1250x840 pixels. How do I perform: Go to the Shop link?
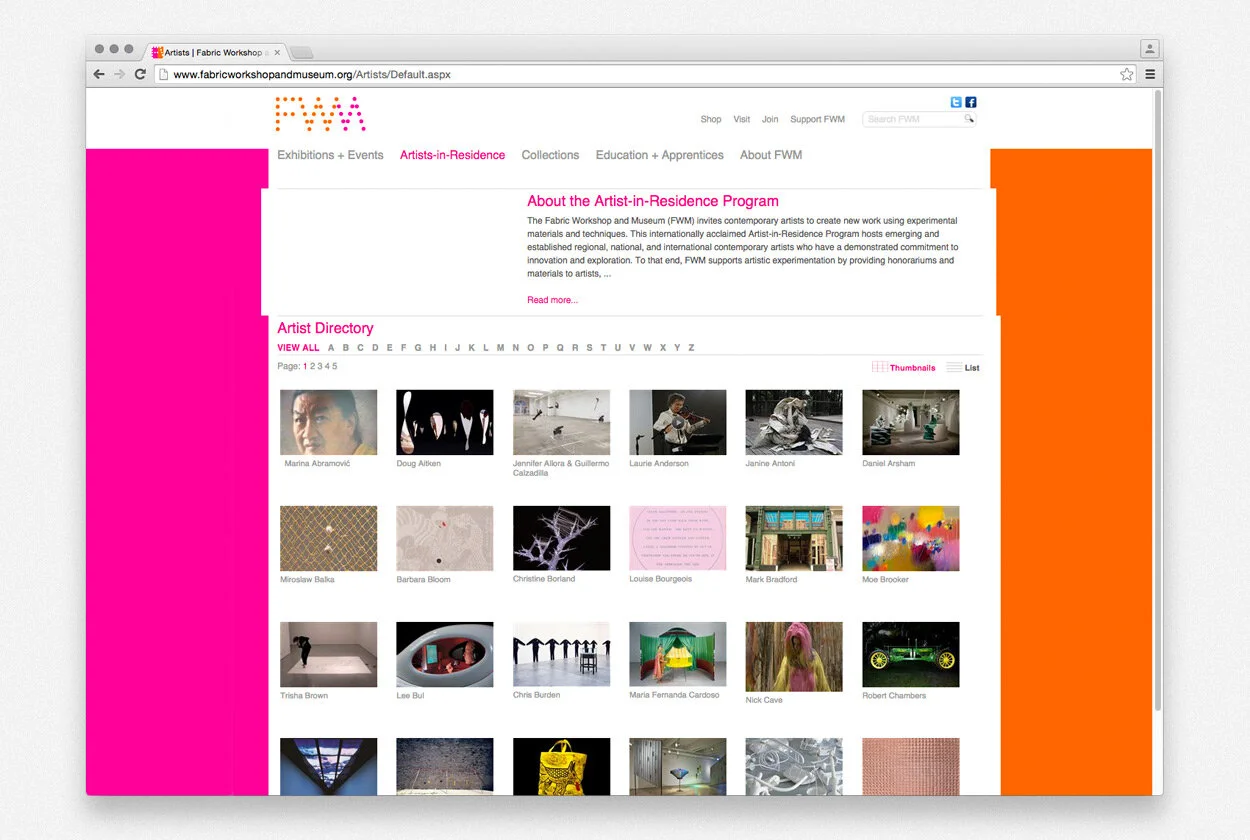tap(711, 119)
